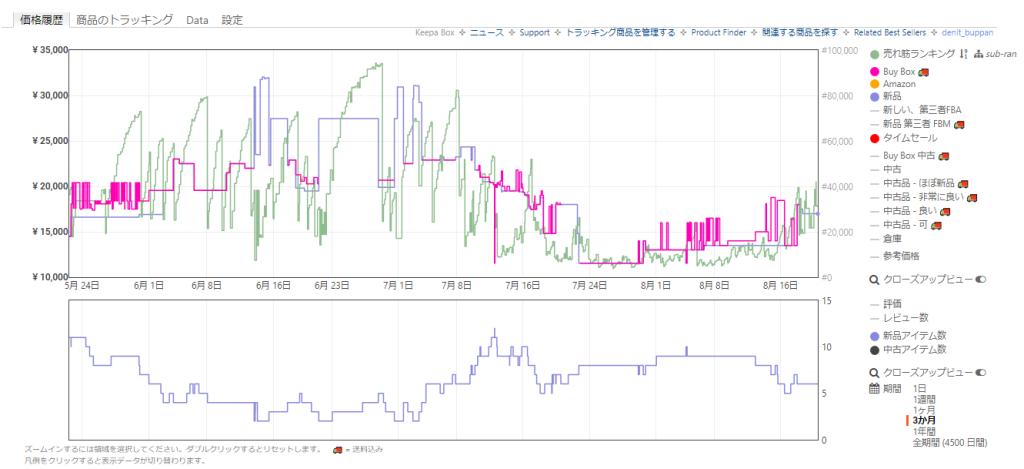Click the sub-rank hierarchy icon
This screenshot has height=469, width=1024.
(x=979, y=54)
